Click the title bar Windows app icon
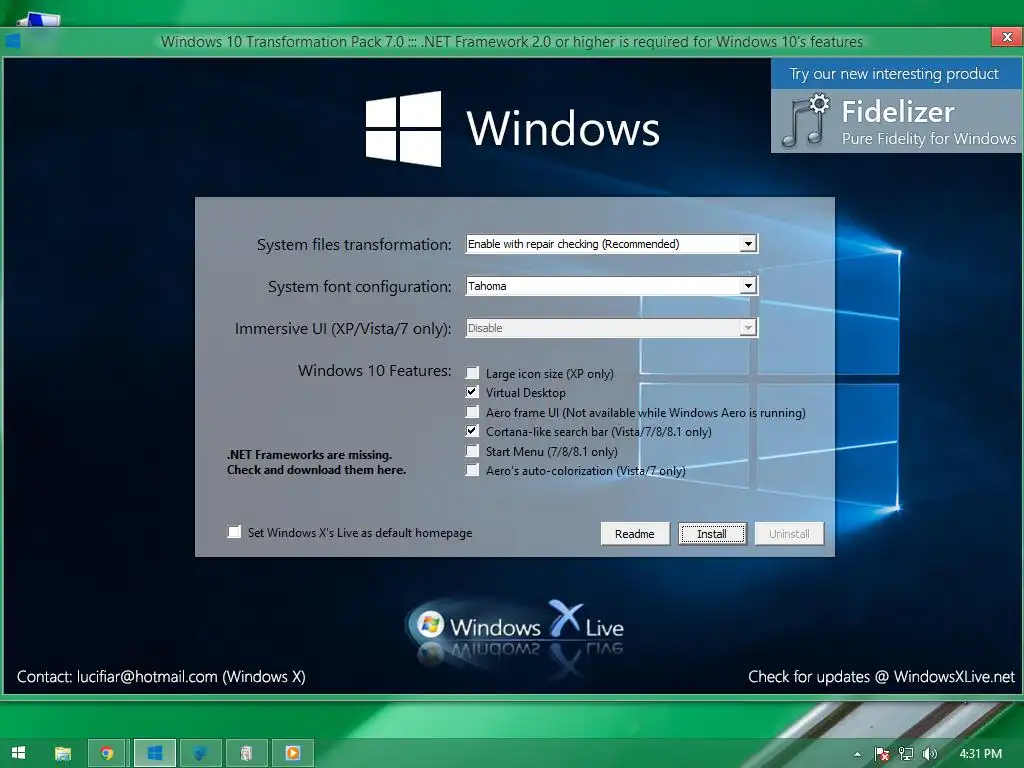Screen dimensions: 1024x768 click(13, 41)
